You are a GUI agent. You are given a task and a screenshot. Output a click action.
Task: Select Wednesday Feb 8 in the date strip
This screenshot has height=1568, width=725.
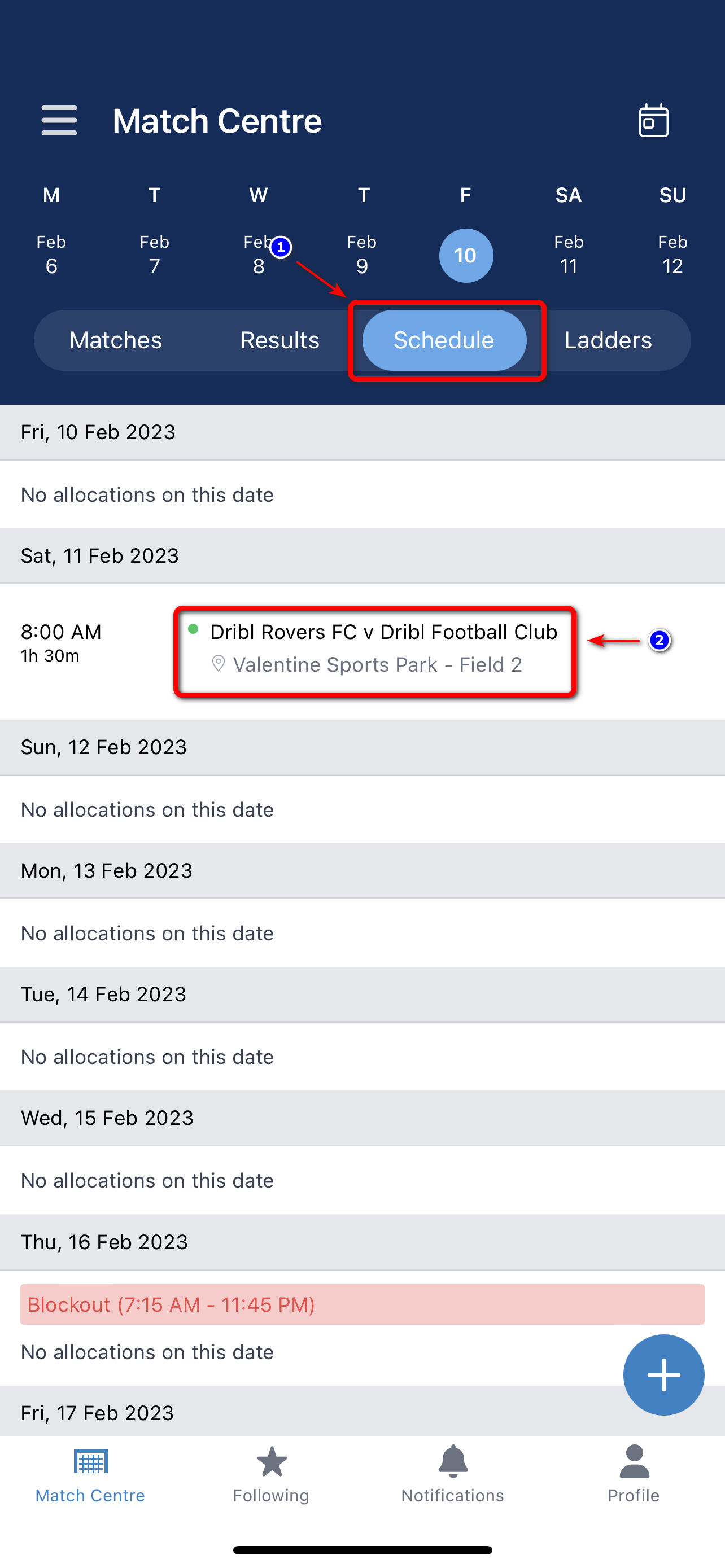[258, 254]
